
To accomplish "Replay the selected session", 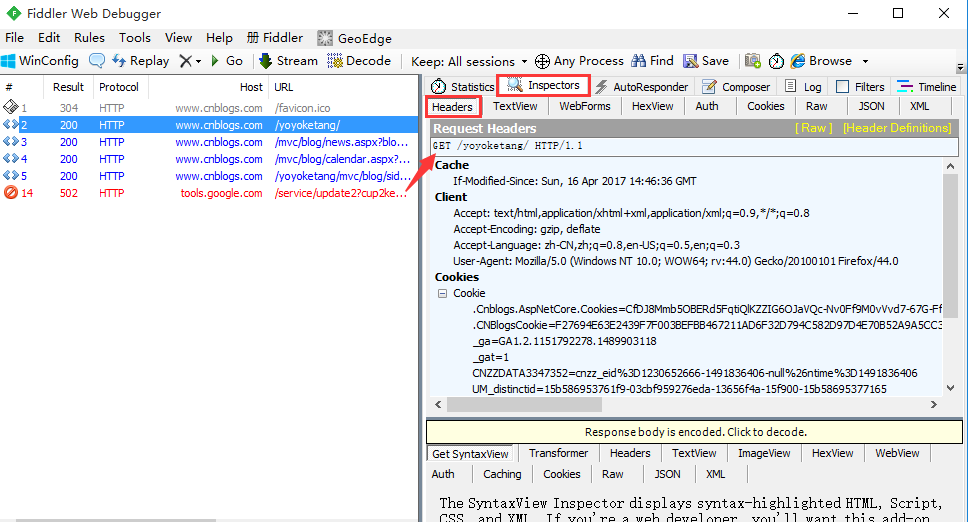I will click(x=141, y=60).
